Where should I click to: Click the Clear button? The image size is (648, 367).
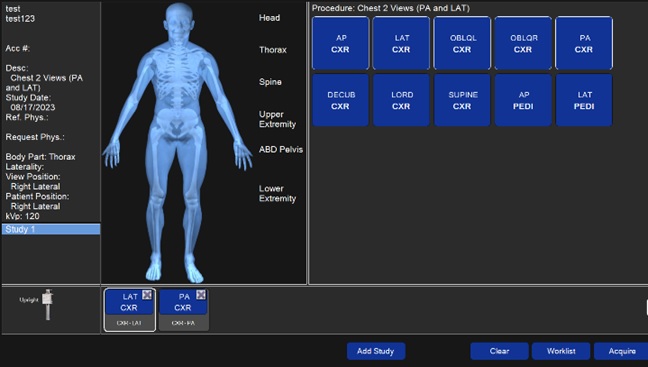pos(499,351)
